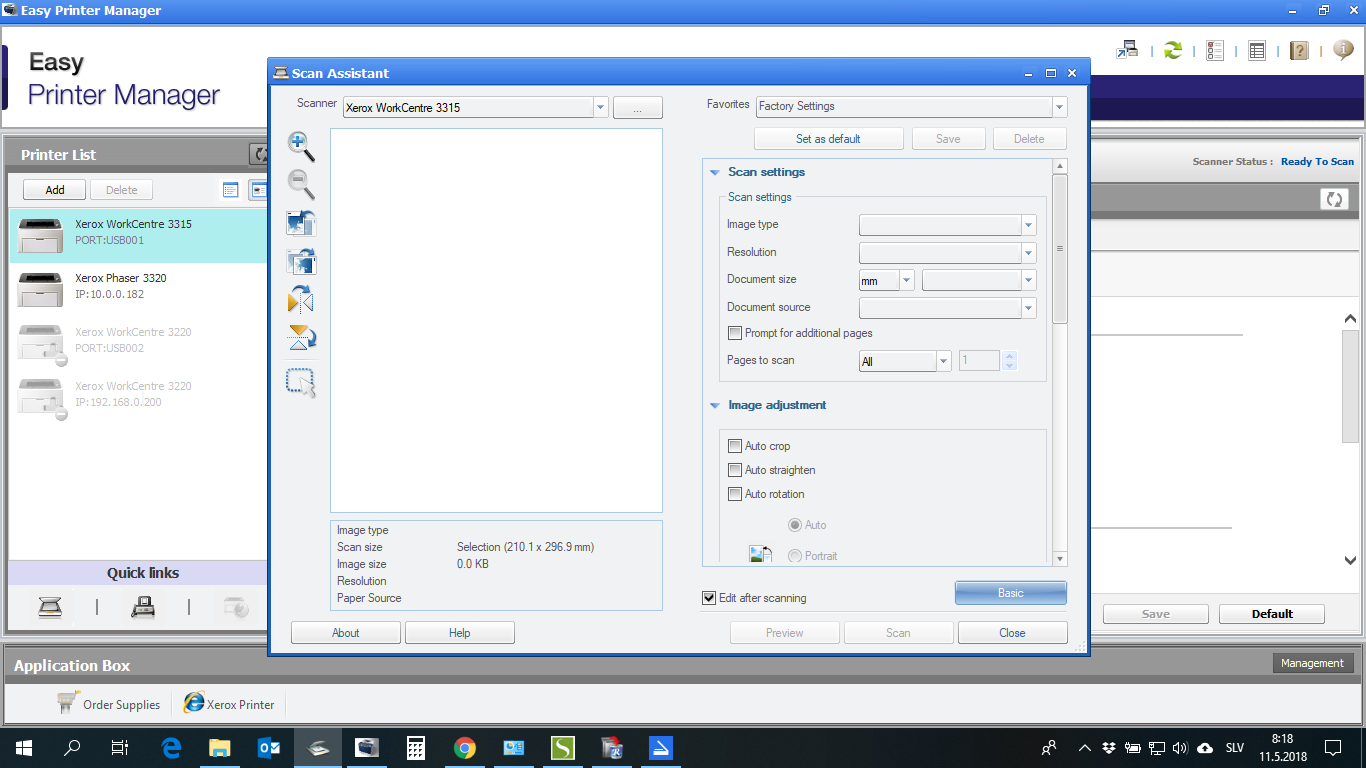Open fax quick link icon
The height and width of the screenshot is (768, 1366).
pos(143,607)
